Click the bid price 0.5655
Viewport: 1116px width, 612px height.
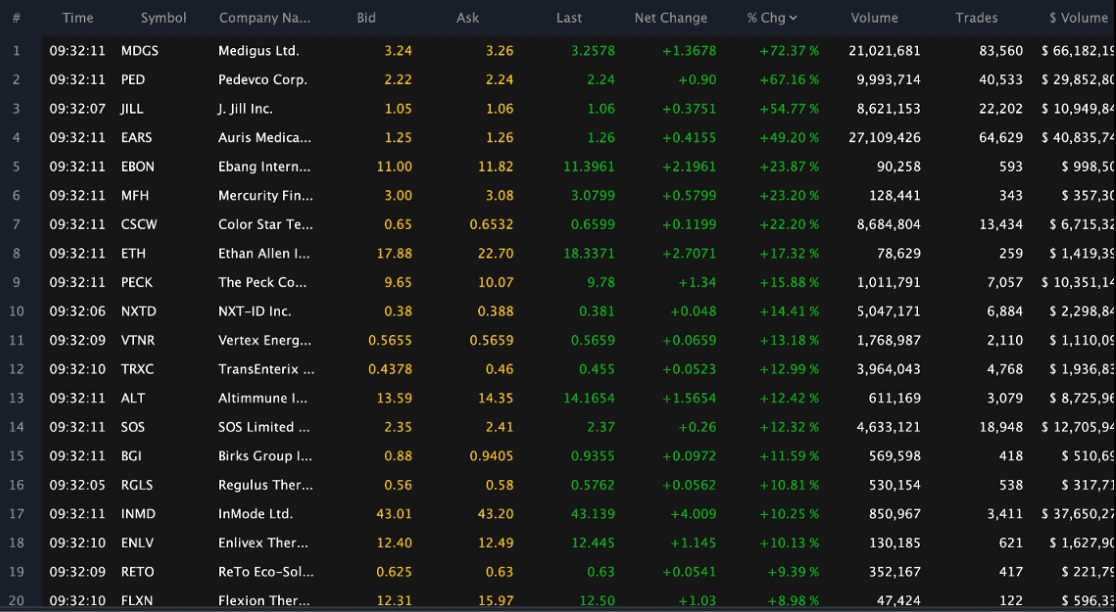tap(390, 340)
